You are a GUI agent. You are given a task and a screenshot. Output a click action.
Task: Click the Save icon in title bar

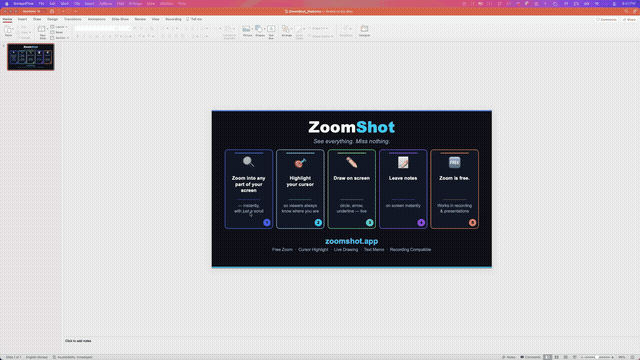pyautogui.click(x=52, y=11)
